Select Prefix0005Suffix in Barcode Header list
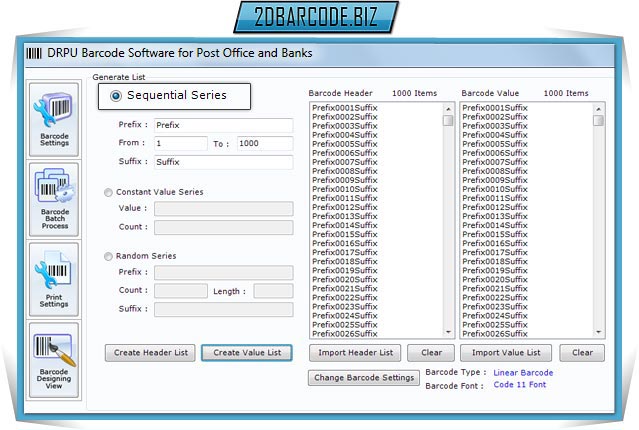 345,144
